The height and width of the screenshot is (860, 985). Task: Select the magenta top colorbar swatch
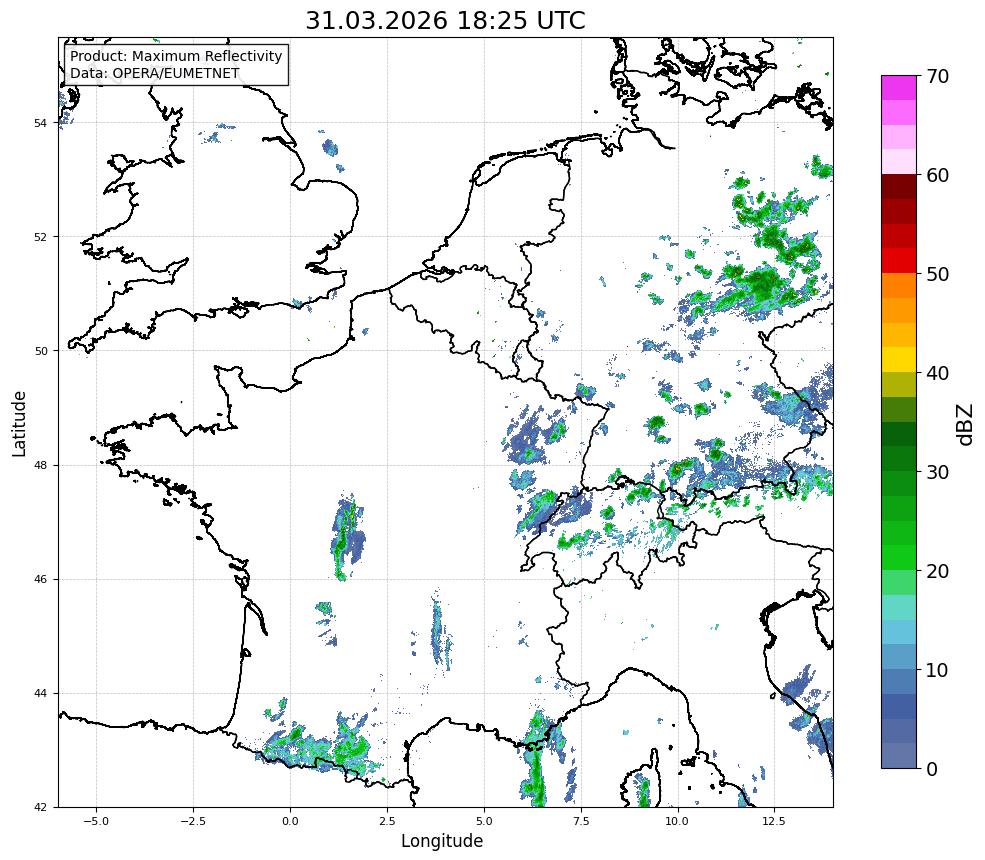click(899, 88)
